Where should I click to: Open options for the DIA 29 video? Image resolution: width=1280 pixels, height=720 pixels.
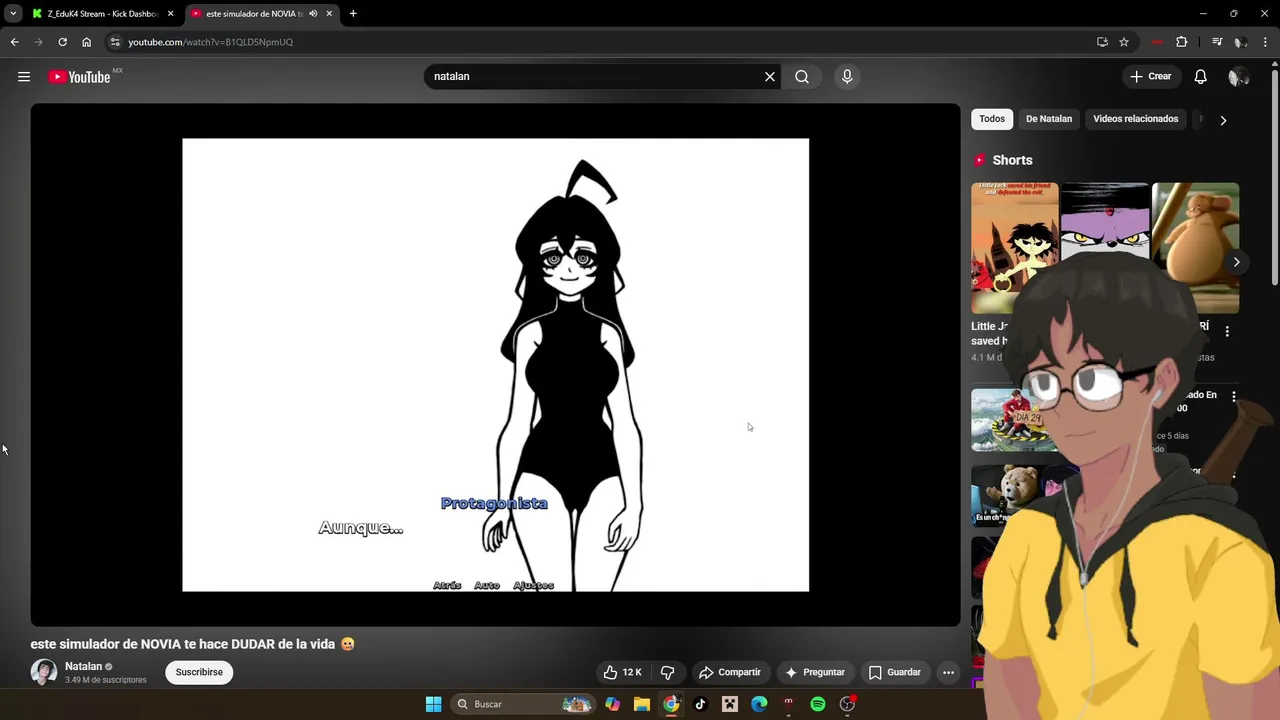coord(1234,397)
